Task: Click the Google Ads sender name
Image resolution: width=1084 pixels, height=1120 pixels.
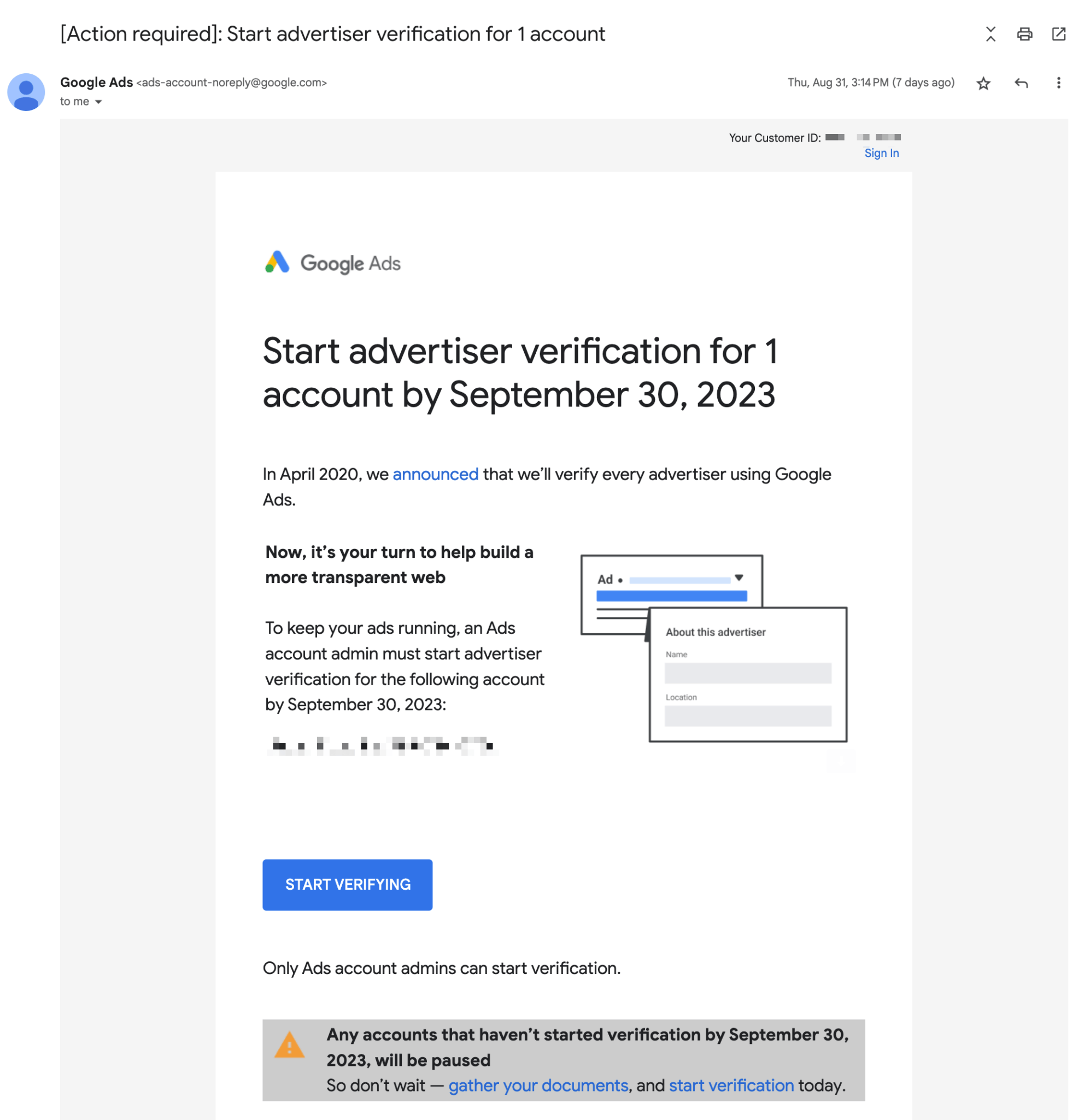Action: [x=96, y=82]
